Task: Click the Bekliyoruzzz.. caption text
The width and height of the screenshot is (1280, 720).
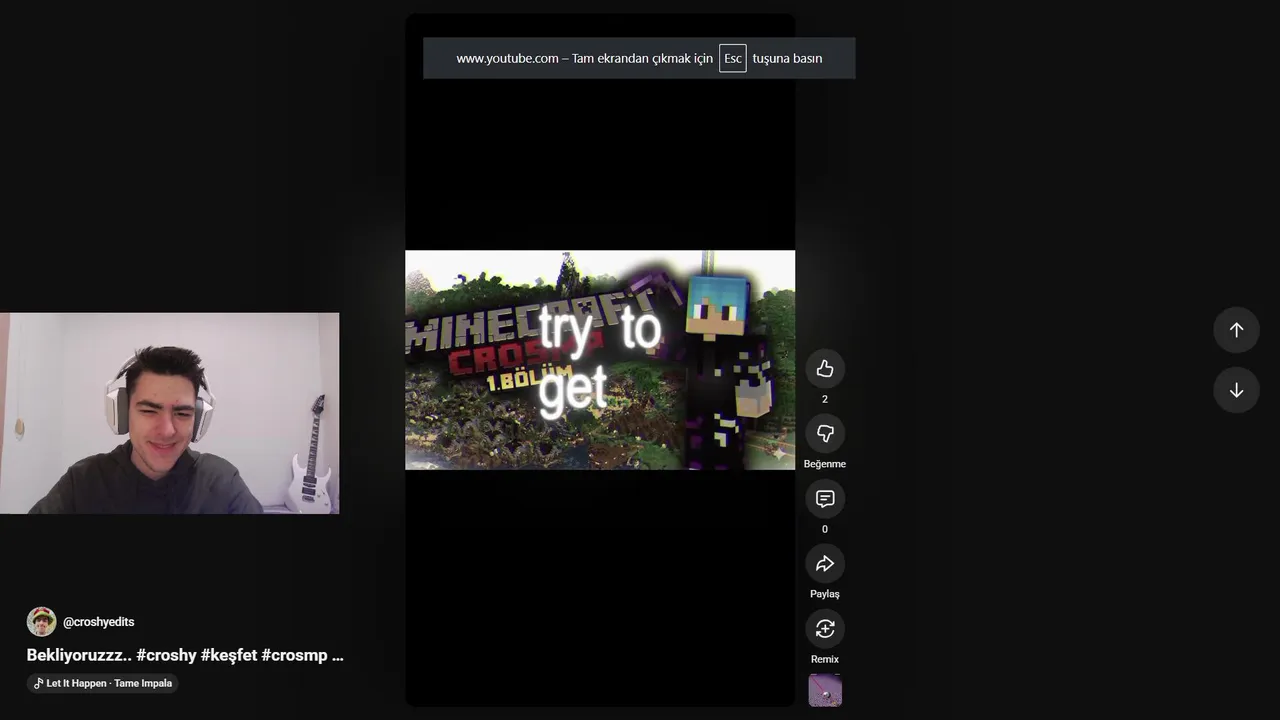Action: point(79,655)
